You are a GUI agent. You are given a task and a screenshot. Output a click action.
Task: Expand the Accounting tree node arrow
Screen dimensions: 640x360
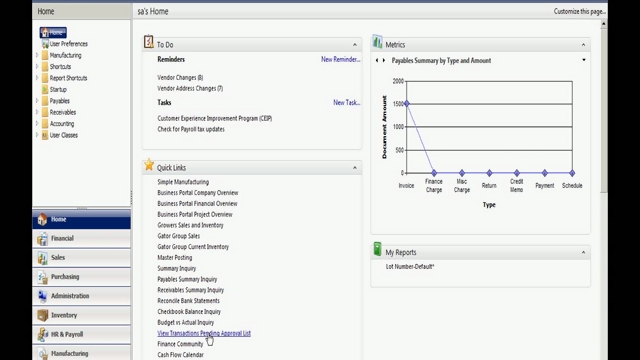[x=37, y=124]
